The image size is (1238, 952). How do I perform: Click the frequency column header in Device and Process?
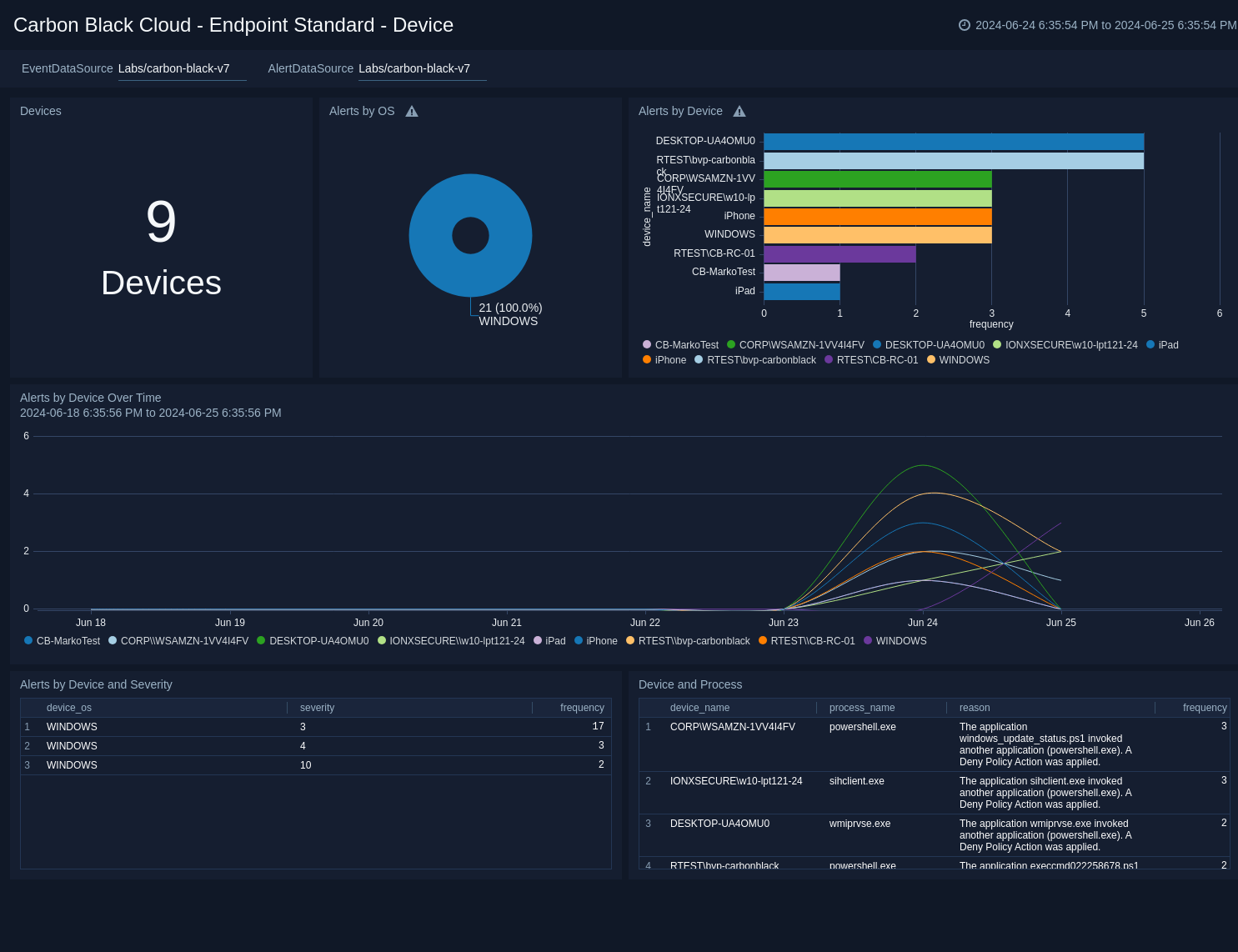(1205, 708)
